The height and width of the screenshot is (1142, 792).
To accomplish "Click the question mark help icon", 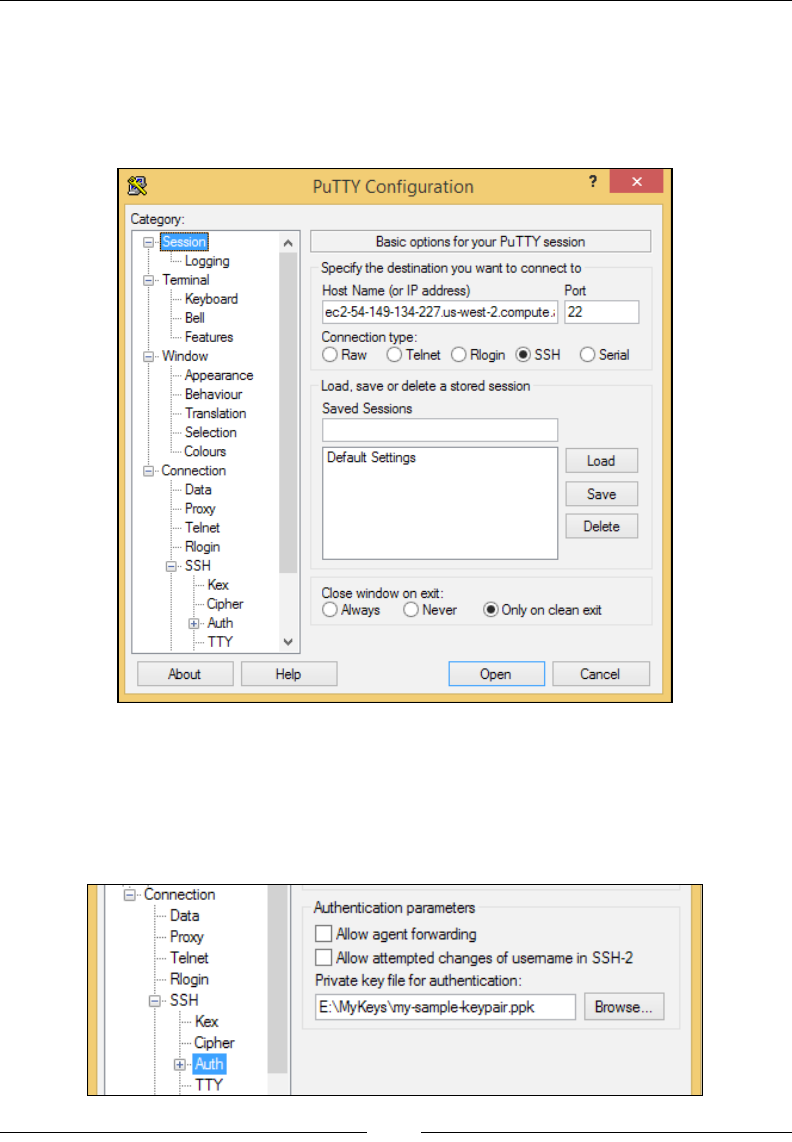I will click(593, 181).
